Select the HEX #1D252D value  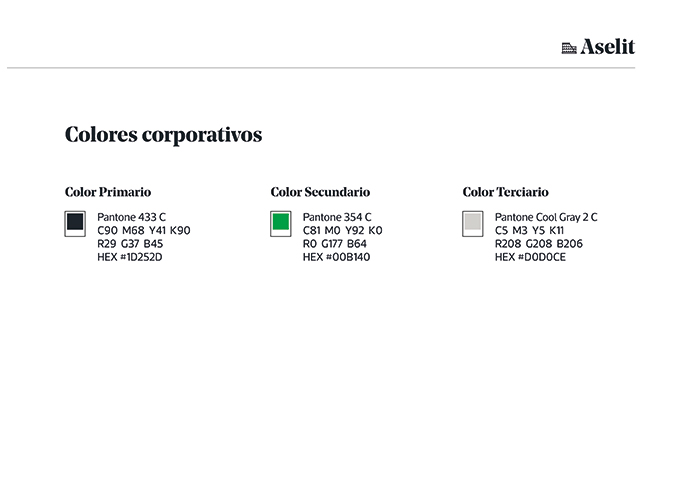pos(129,257)
